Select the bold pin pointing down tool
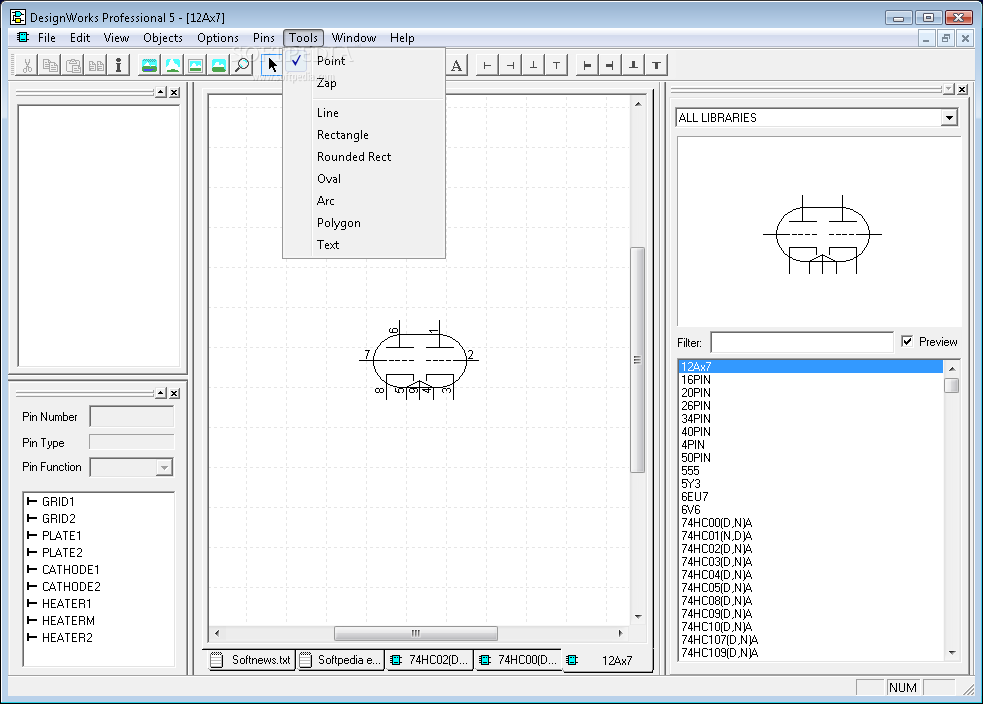The height and width of the screenshot is (704, 983). pos(656,65)
